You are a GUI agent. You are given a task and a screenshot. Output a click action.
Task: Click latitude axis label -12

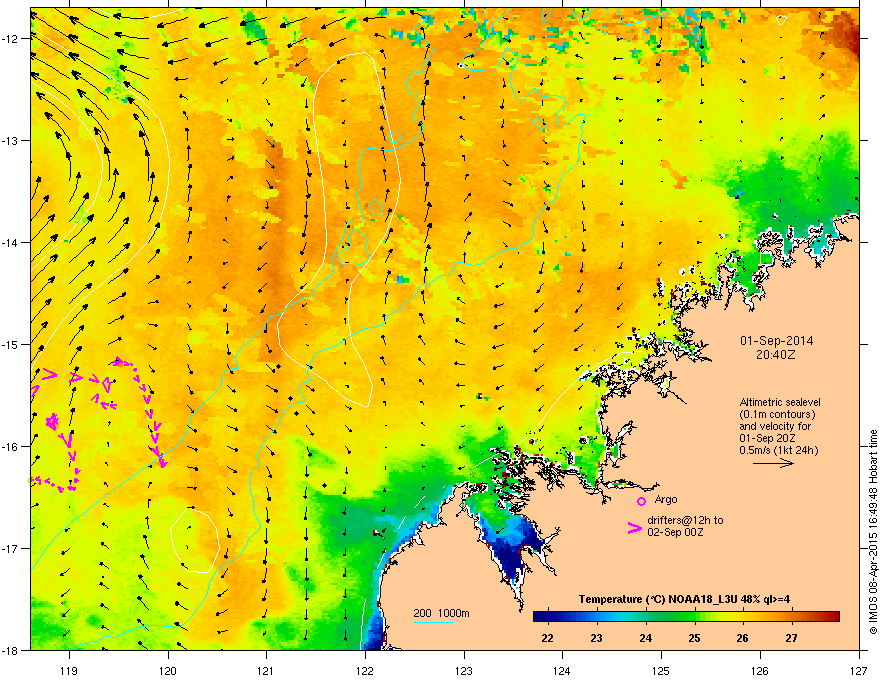click(x=10, y=39)
